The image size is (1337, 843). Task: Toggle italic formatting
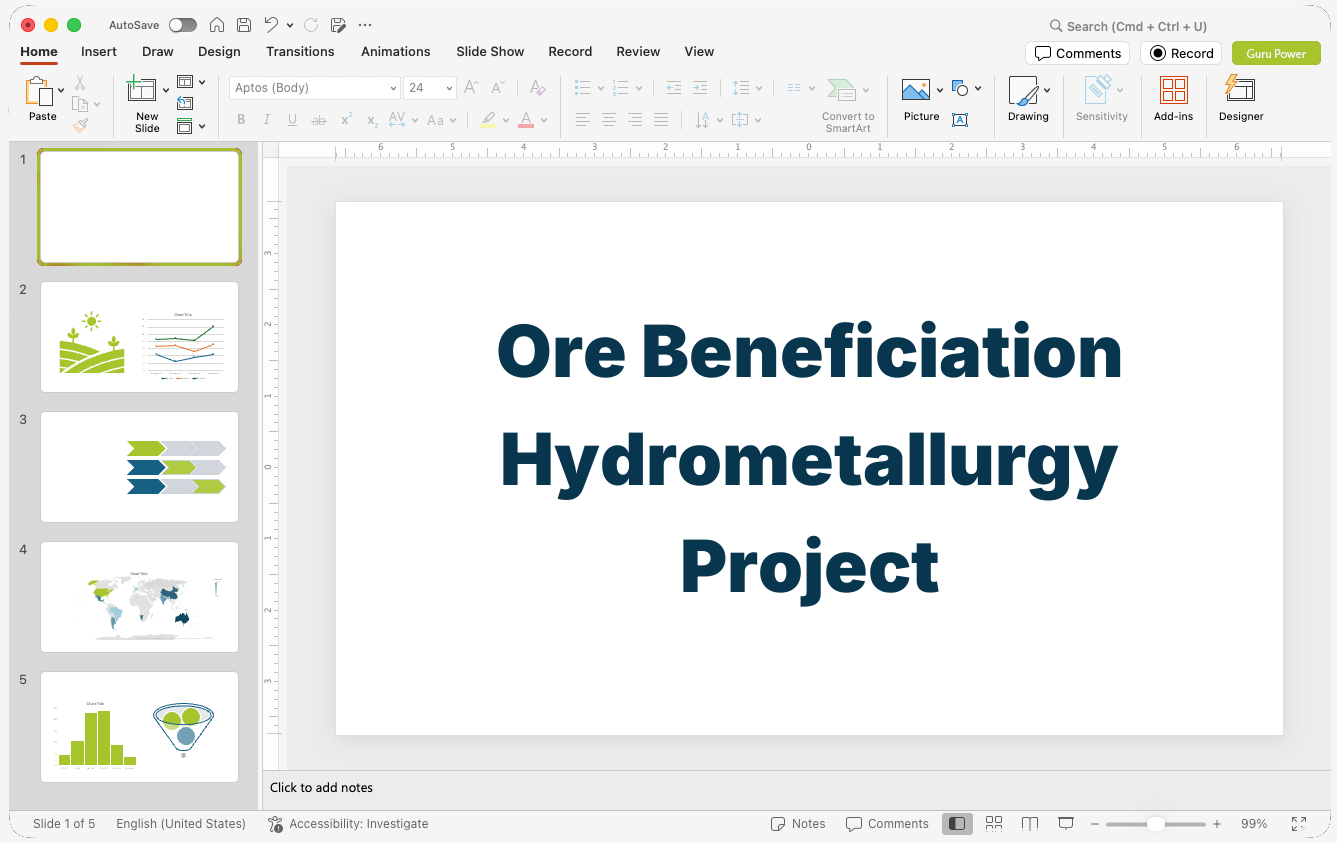tap(267, 120)
